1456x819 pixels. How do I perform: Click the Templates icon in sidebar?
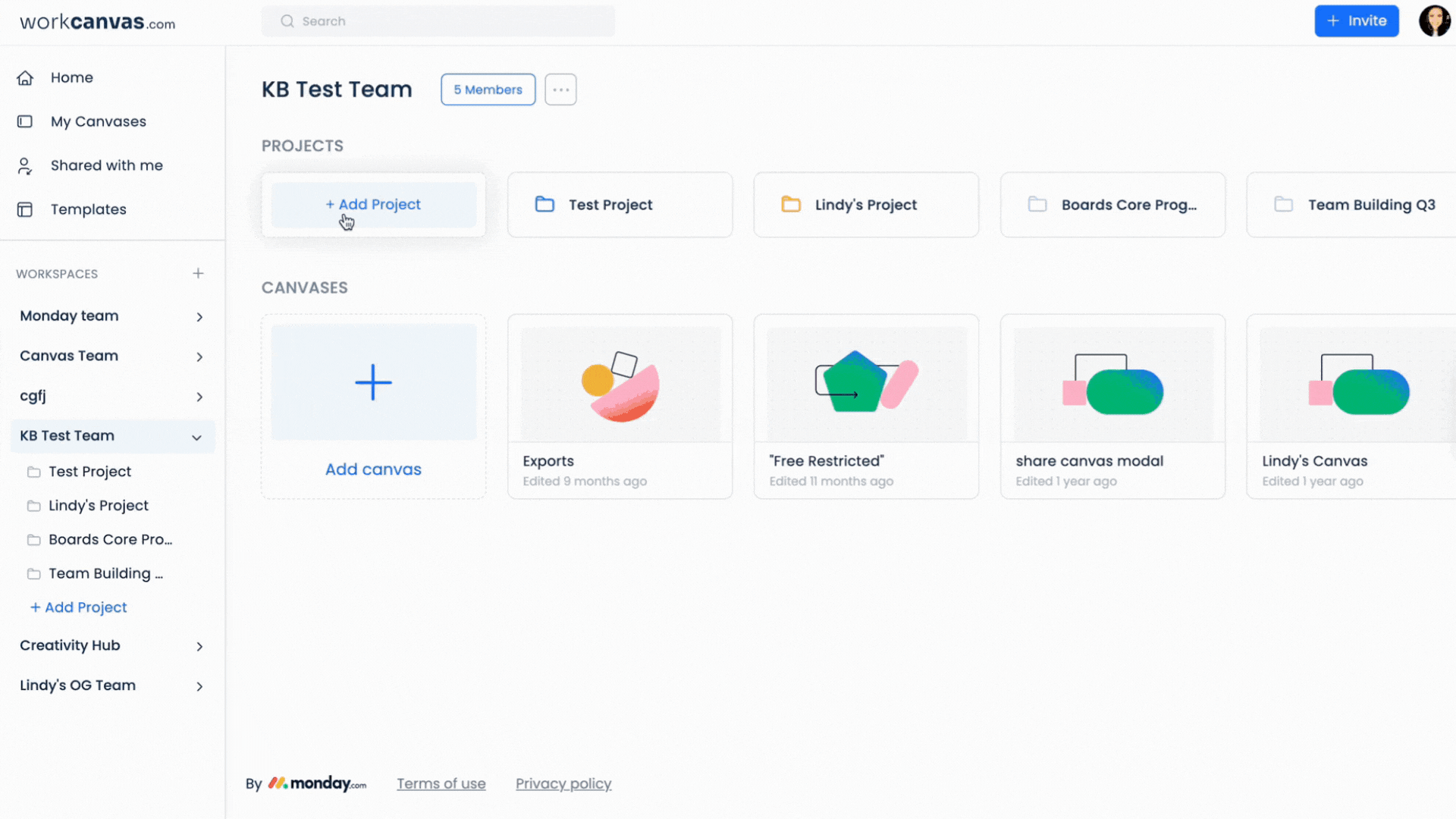tap(25, 209)
